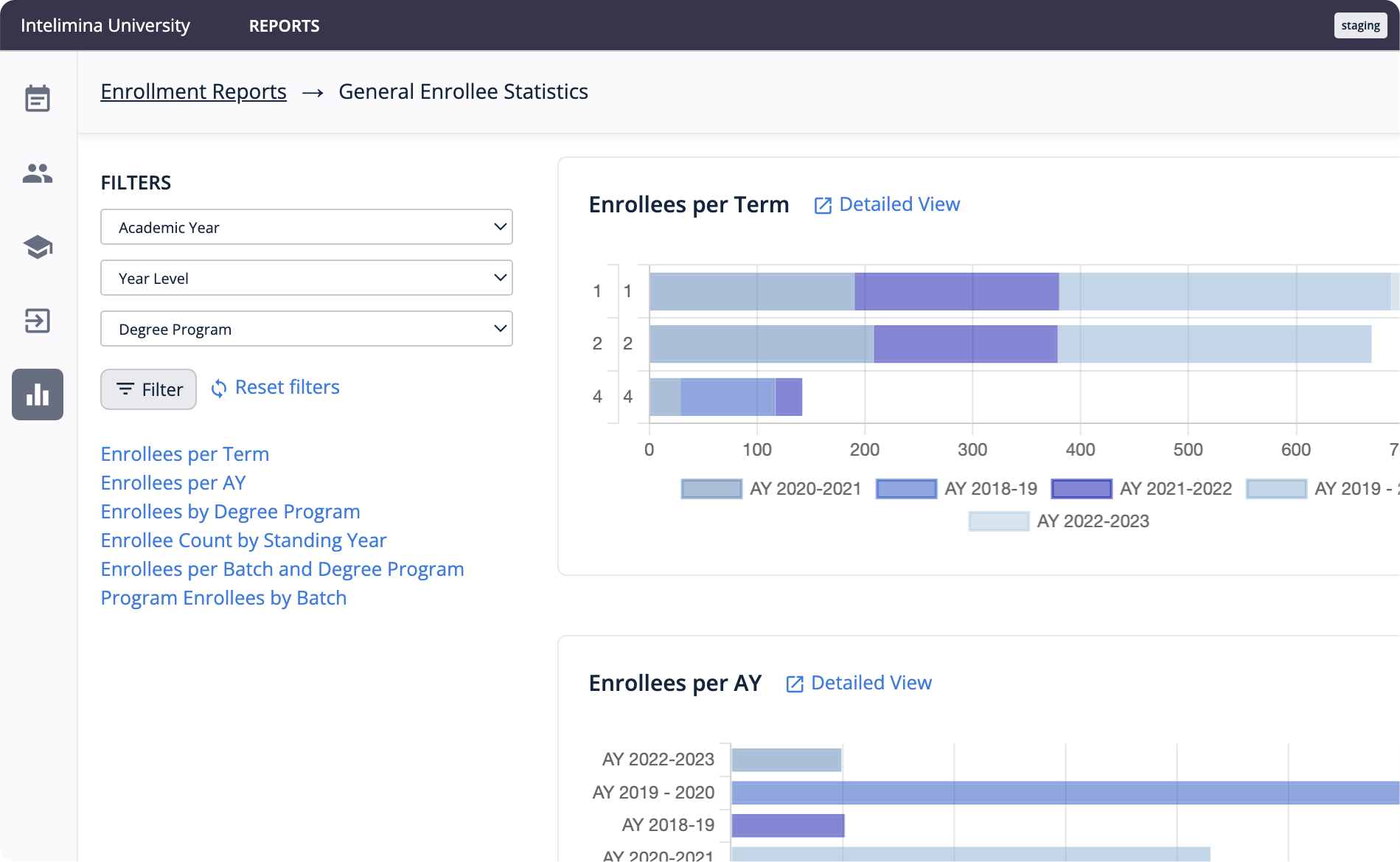Open the people icon in the sidebar

38,173
